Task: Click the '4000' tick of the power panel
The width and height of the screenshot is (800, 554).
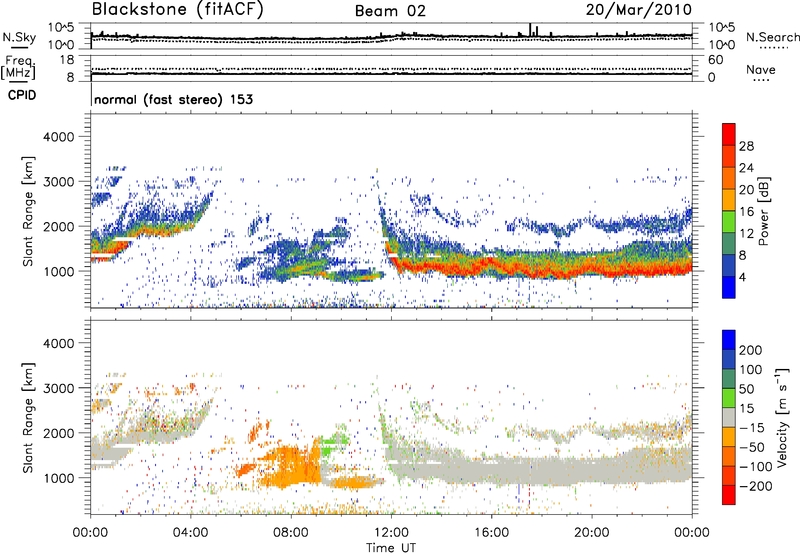Action: [59, 137]
